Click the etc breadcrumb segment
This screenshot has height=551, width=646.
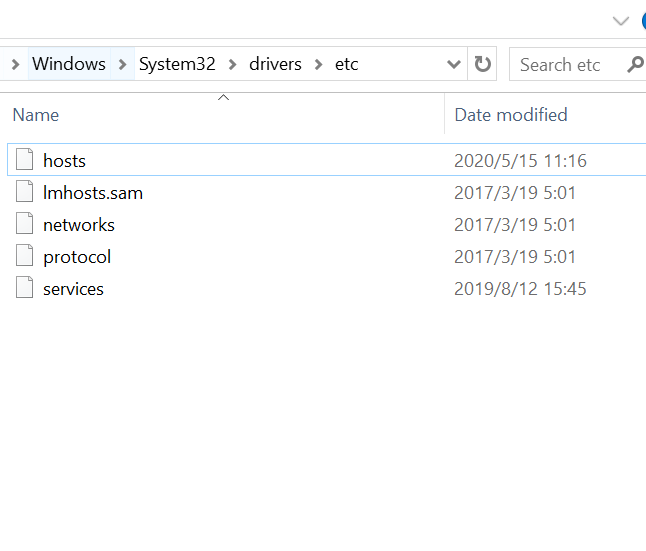coord(346,64)
